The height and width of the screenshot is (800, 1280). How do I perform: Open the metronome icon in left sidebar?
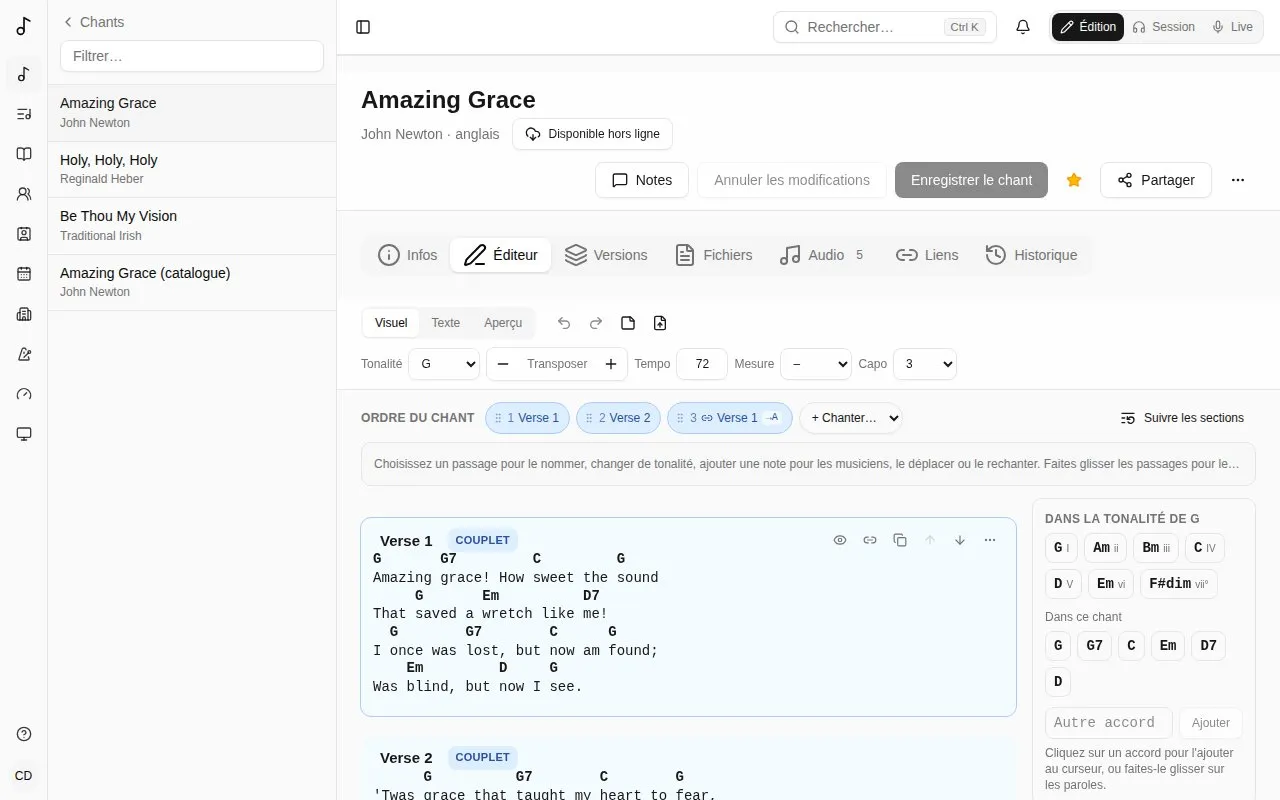[x=24, y=354]
